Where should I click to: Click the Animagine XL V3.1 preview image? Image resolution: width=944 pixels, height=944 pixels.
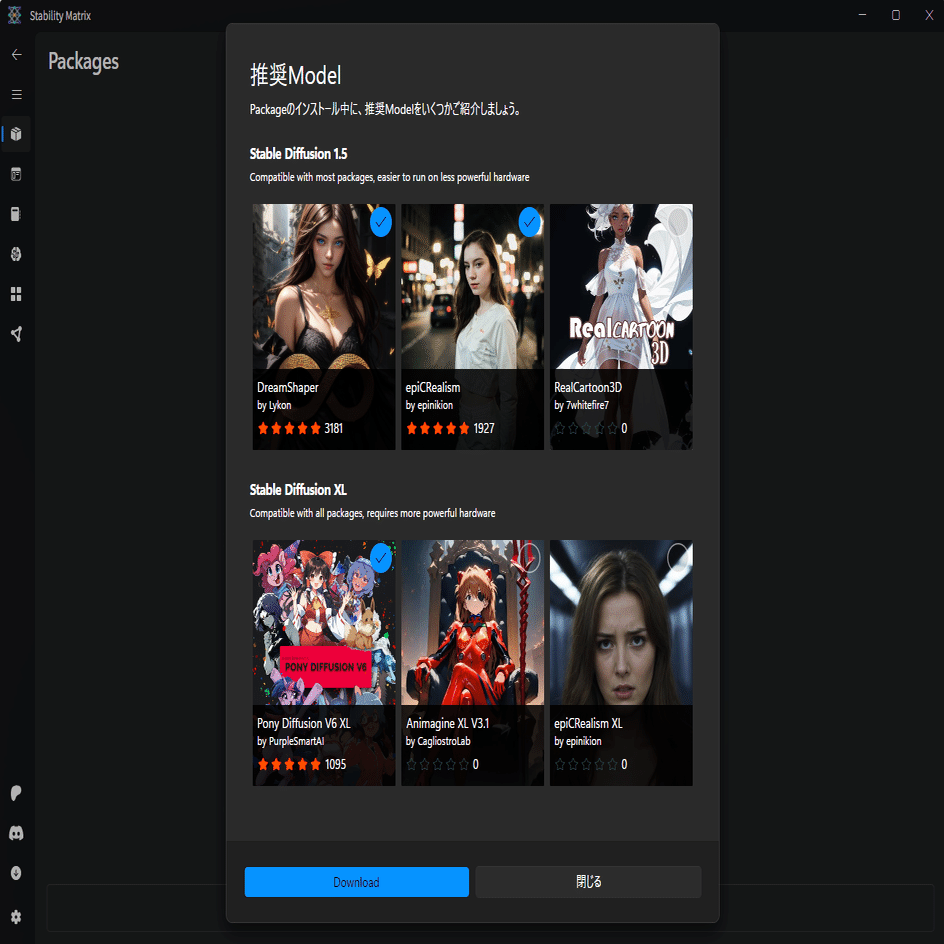click(x=473, y=623)
